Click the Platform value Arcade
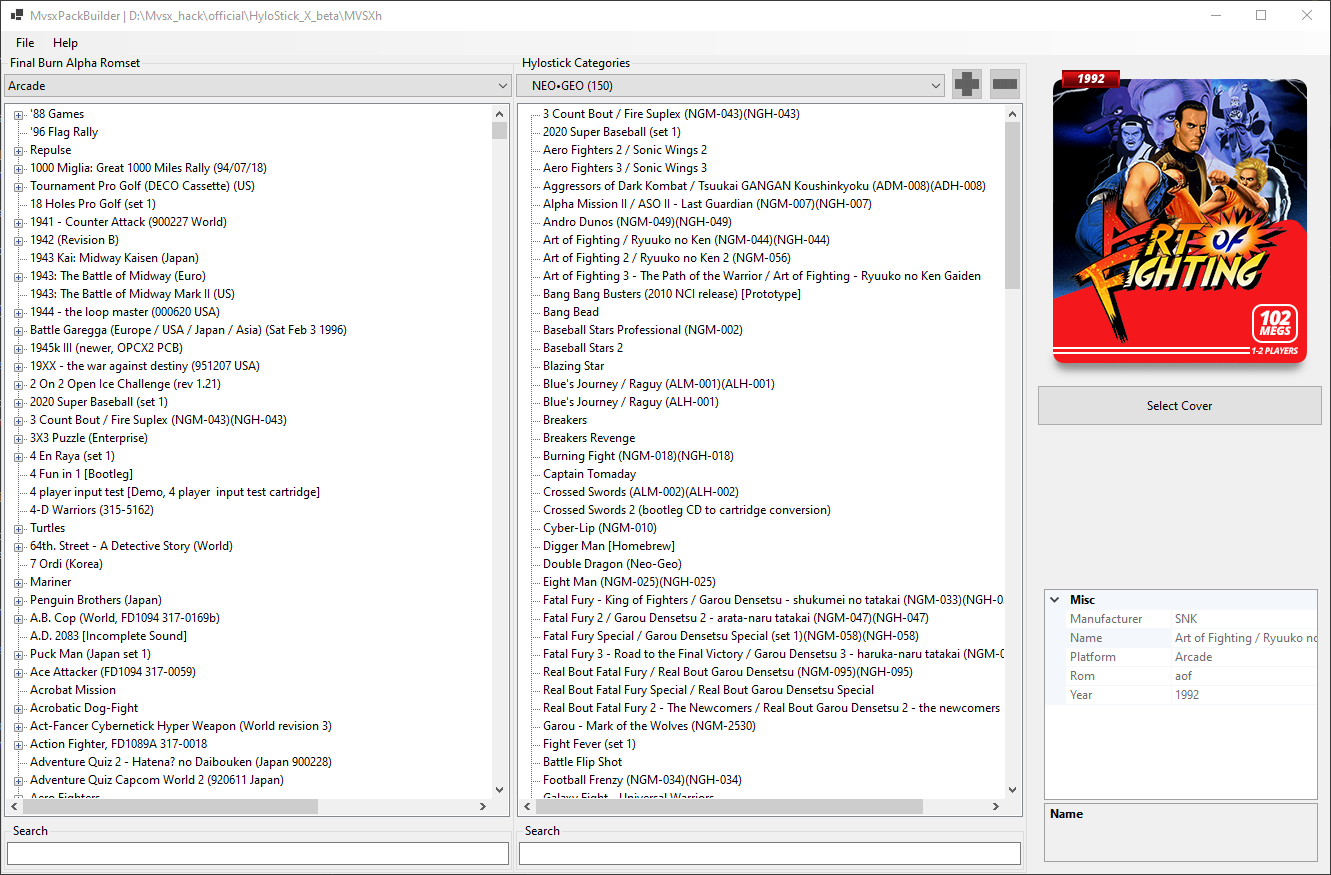Image resolution: width=1331 pixels, height=875 pixels. tap(1244, 657)
